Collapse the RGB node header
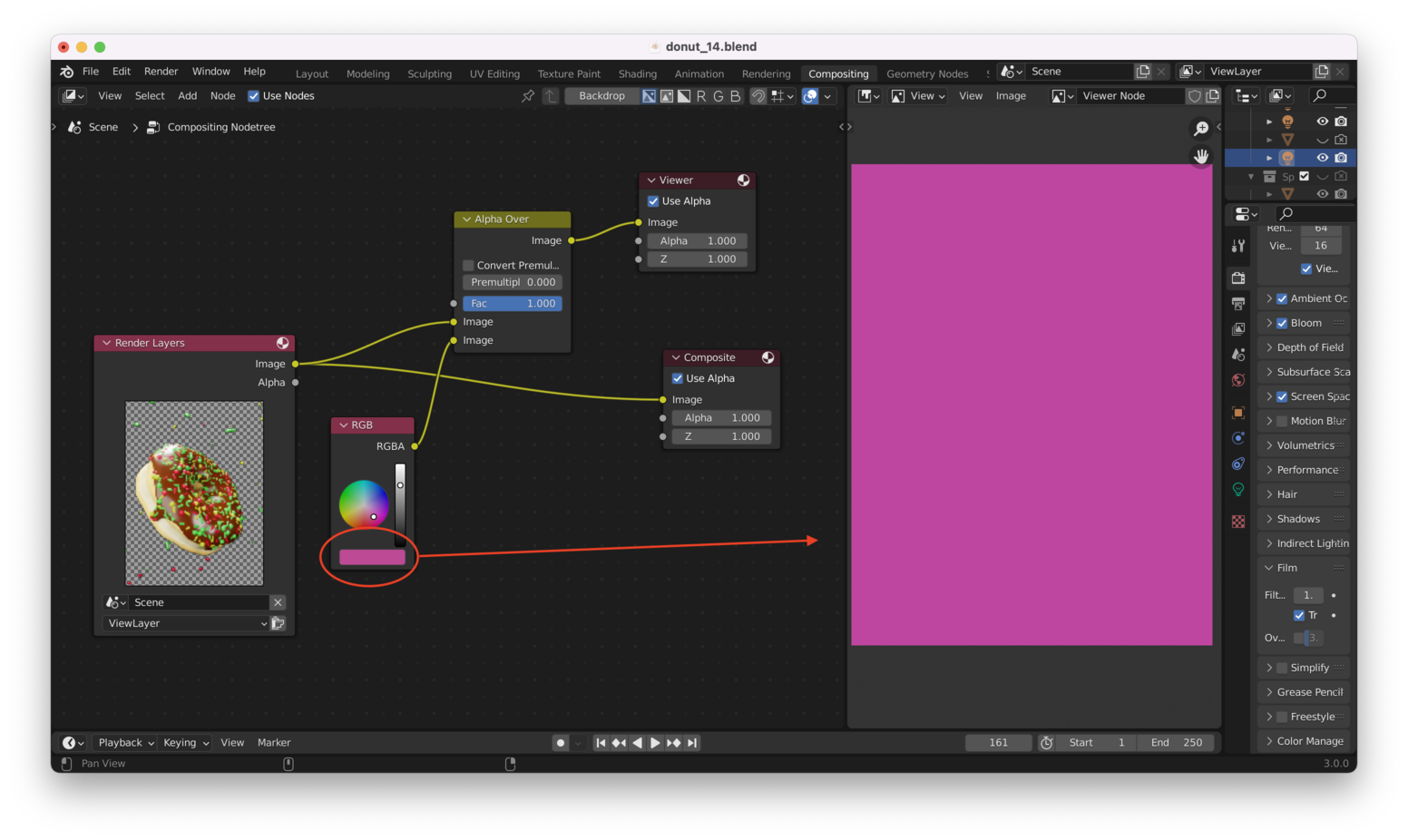 point(343,425)
